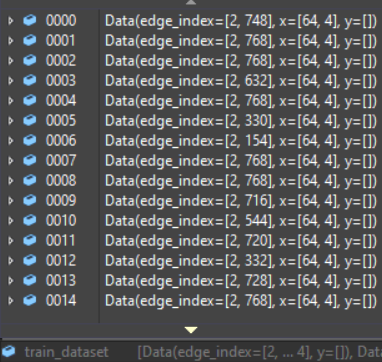Expand the 0013 list entry
This screenshot has width=382, height=362.
coord(11,281)
